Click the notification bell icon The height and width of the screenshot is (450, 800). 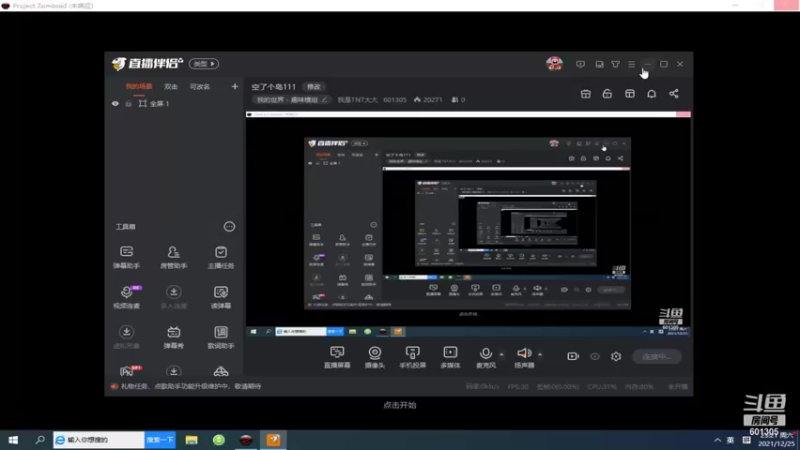click(652, 94)
